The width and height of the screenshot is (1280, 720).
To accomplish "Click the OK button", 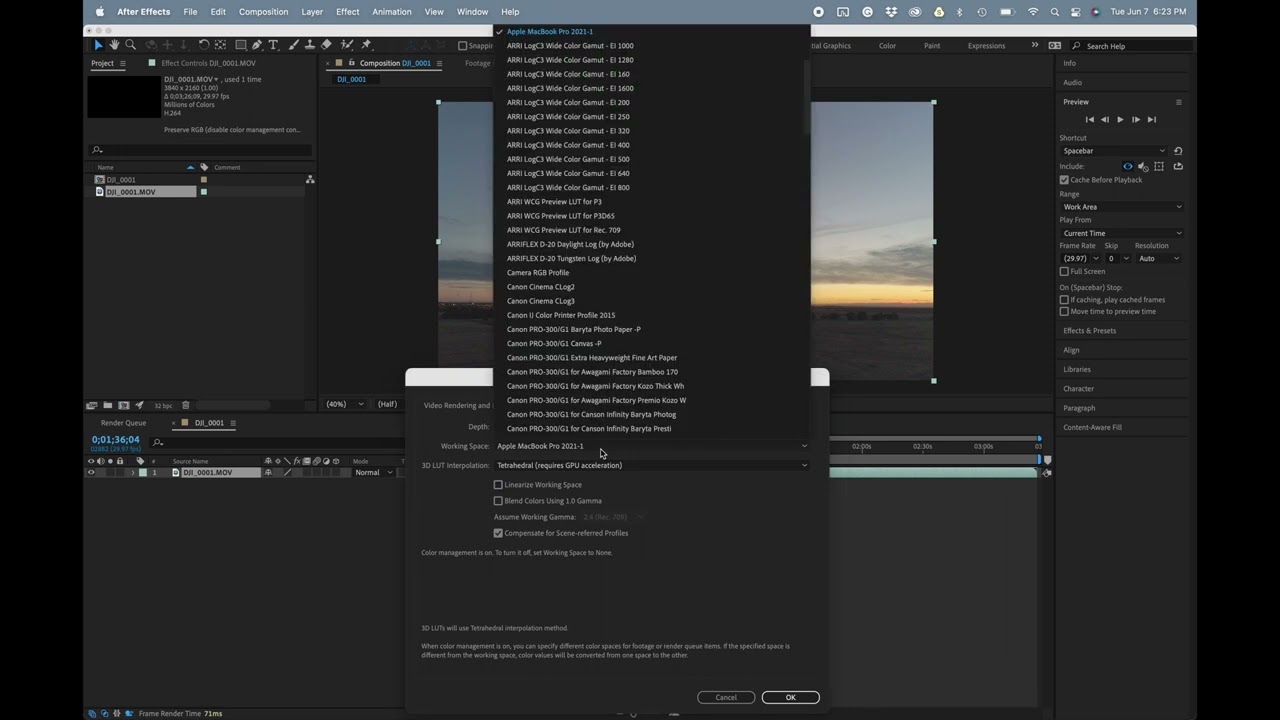I will pos(790,697).
